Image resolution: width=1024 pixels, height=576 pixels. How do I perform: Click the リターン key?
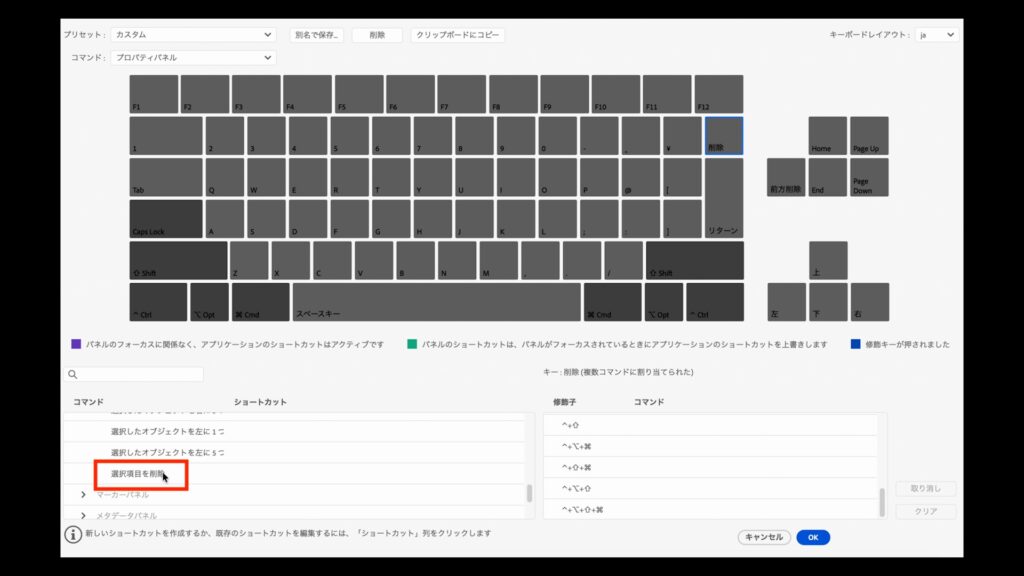click(x=724, y=198)
